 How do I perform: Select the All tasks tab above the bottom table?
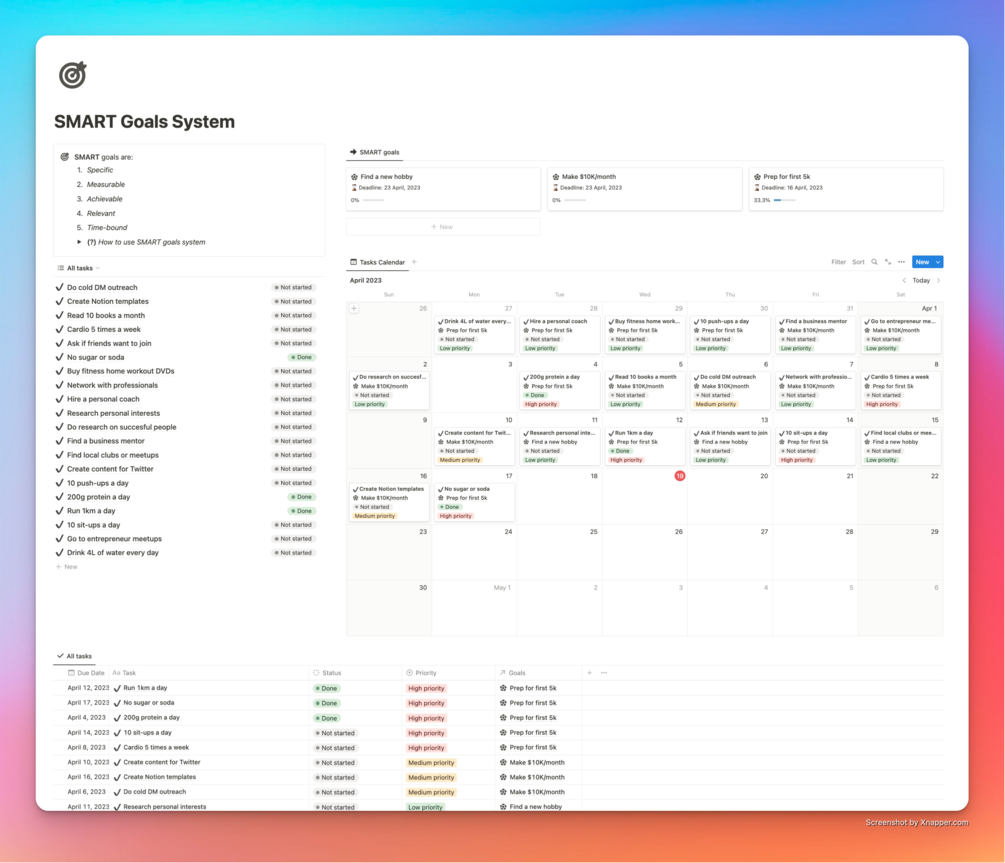coord(74,656)
